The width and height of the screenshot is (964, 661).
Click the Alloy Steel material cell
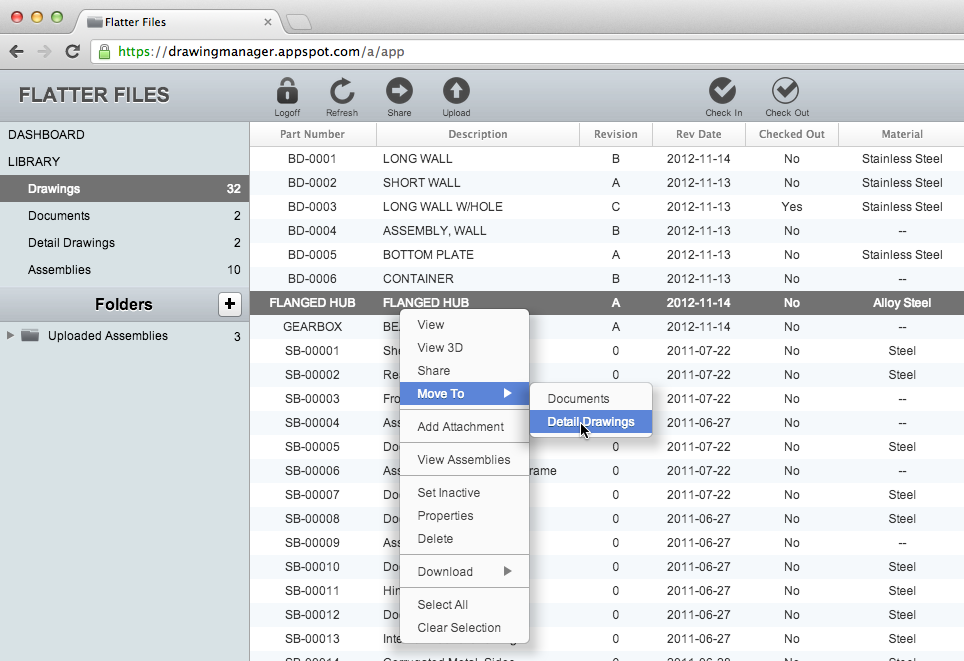(x=902, y=303)
